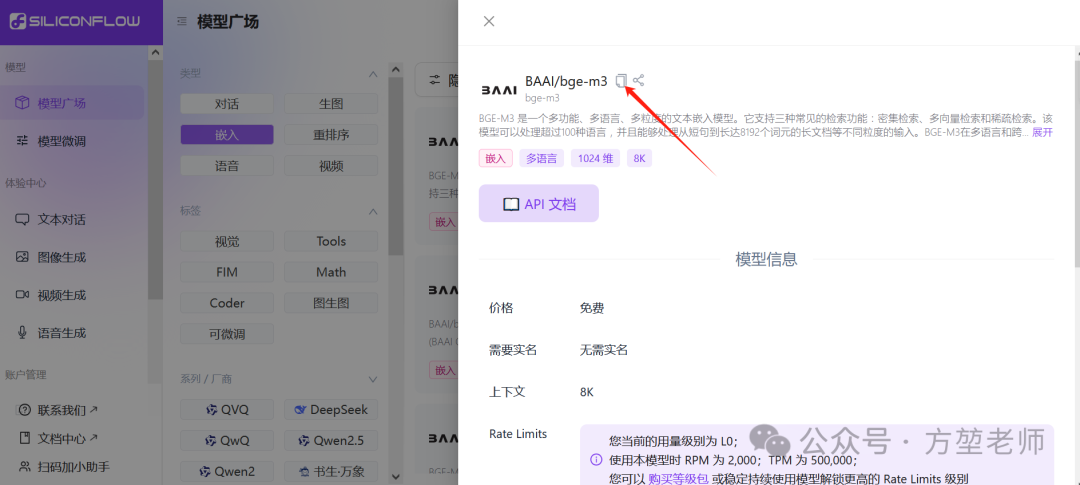Select the Coder tag filter

(227, 303)
